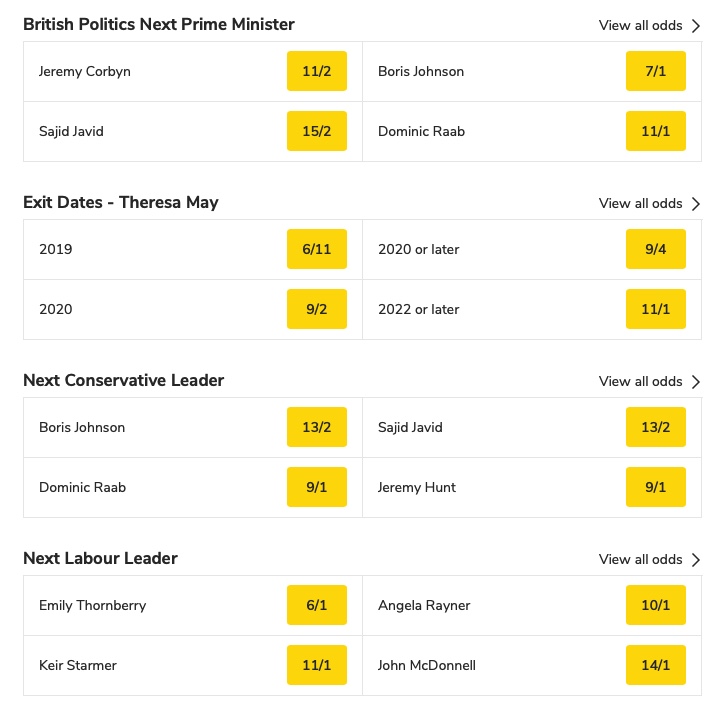Pick Sajid Javid 15/2 odds for Prime Minister
The width and height of the screenshot is (712, 712).
pyautogui.click(x=316, y=131)
